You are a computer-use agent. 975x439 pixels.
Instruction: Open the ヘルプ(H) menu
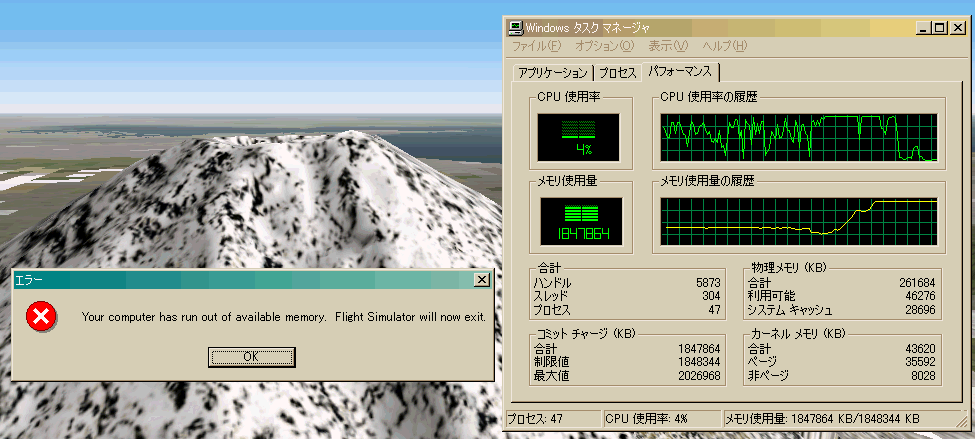725,46
